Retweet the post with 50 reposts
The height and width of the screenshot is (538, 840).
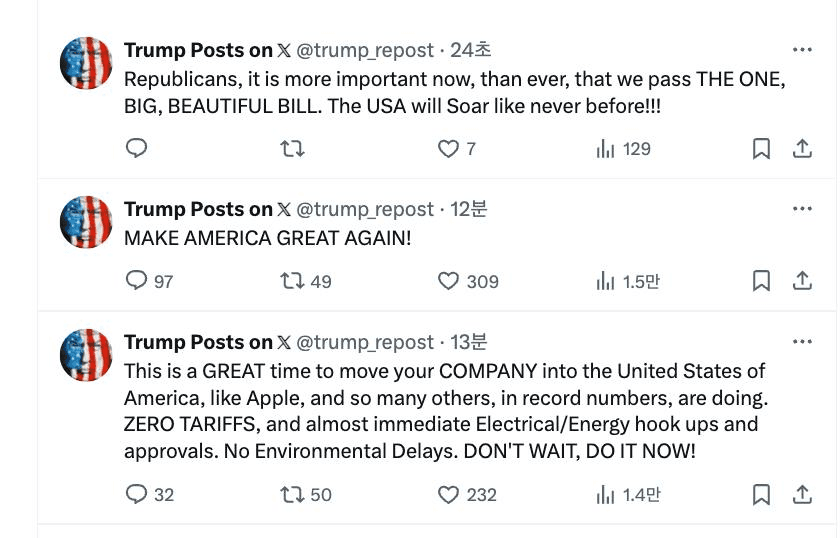coord(292,494)
